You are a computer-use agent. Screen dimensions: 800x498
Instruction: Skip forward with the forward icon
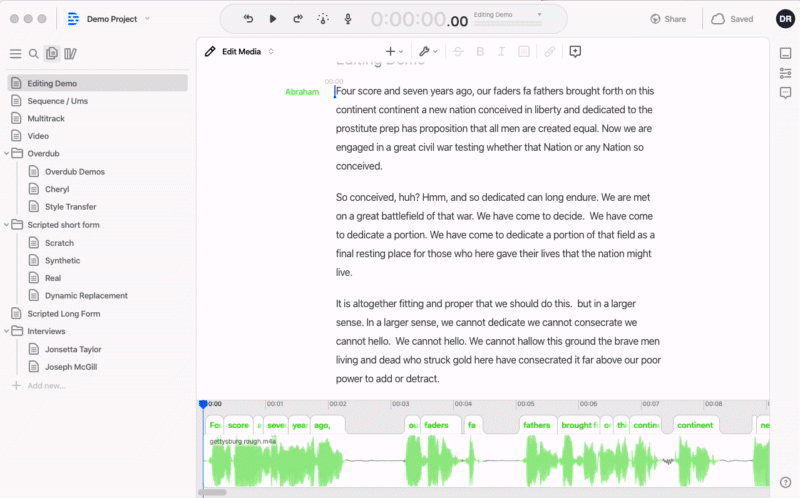(297, 19)
